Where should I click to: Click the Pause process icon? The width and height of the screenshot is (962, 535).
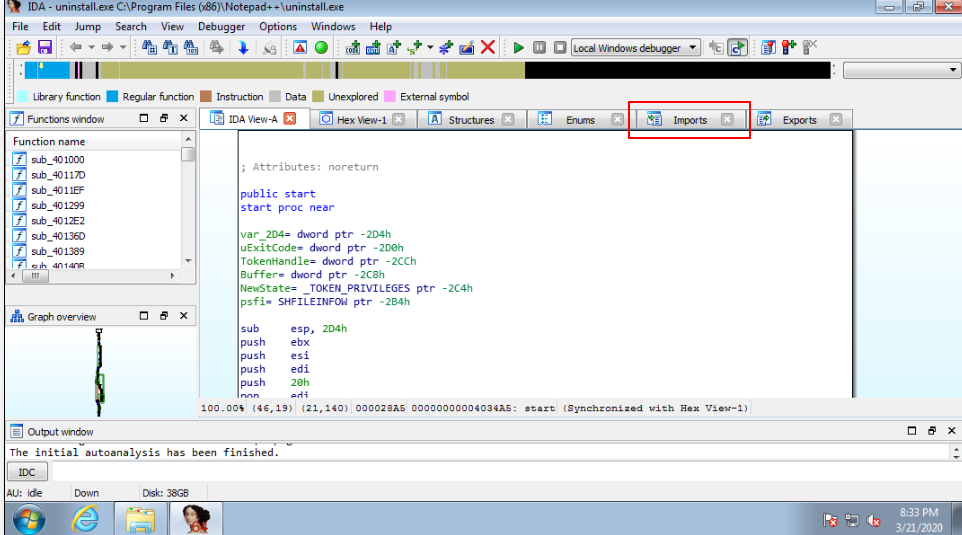tap(539, 47)
